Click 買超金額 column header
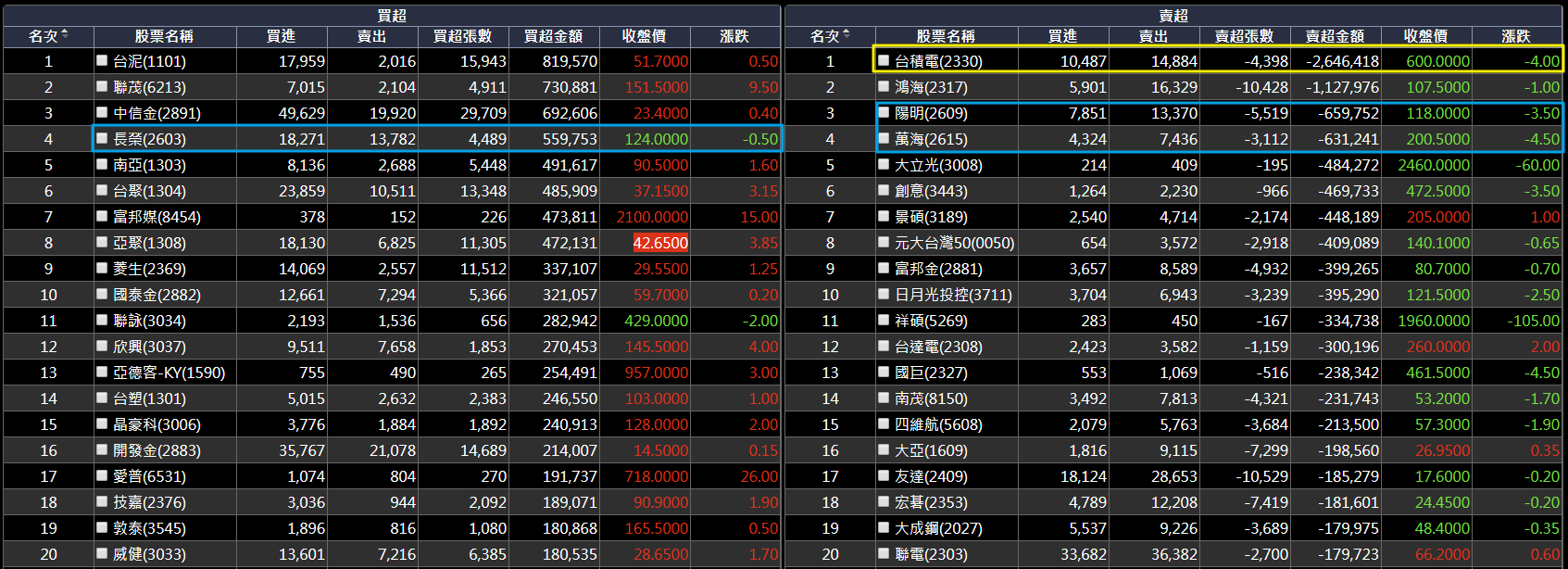Screen dimensions: 1568x569 click(554, 36)
